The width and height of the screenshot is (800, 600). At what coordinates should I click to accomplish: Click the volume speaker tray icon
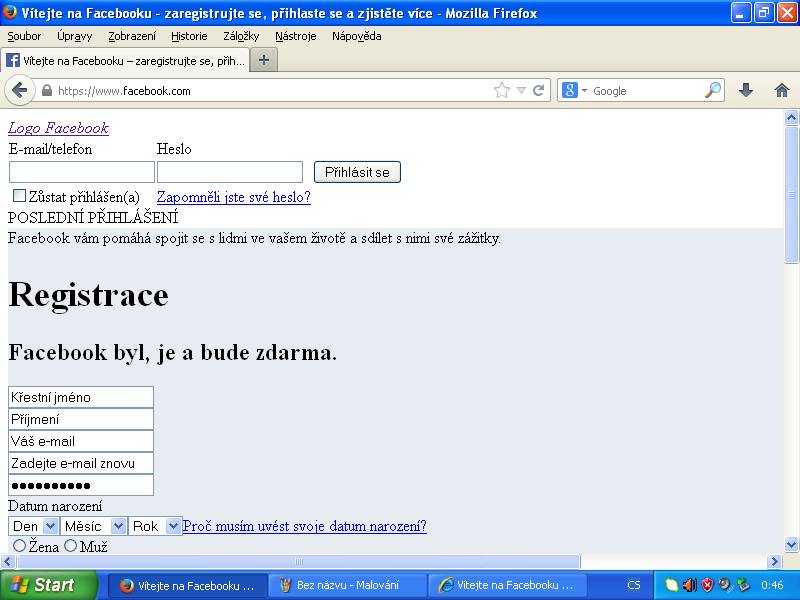(x=689, y=585)
